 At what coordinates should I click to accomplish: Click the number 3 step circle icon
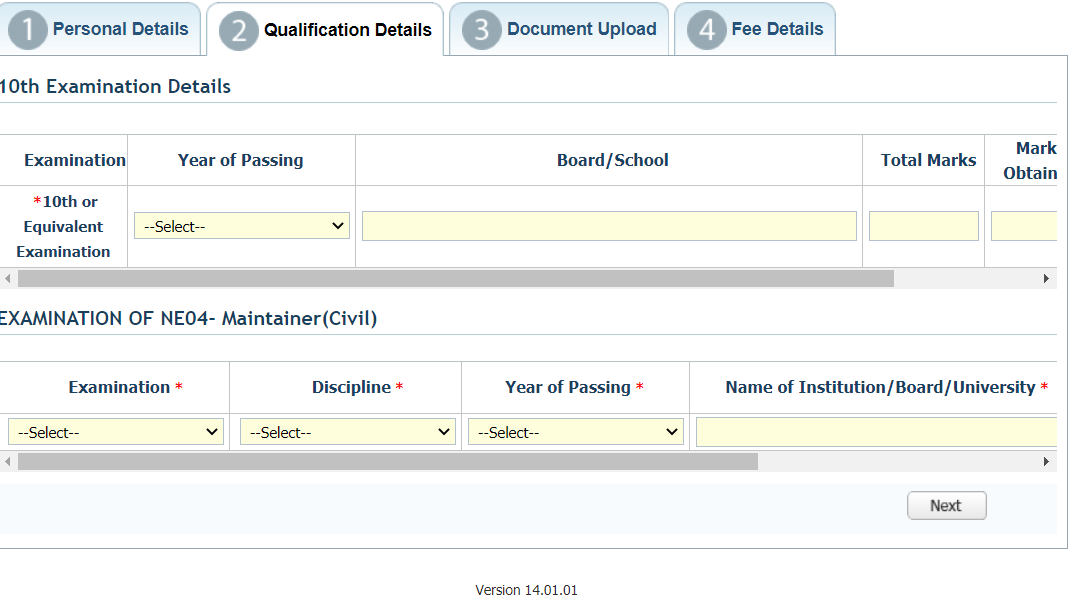481,30
